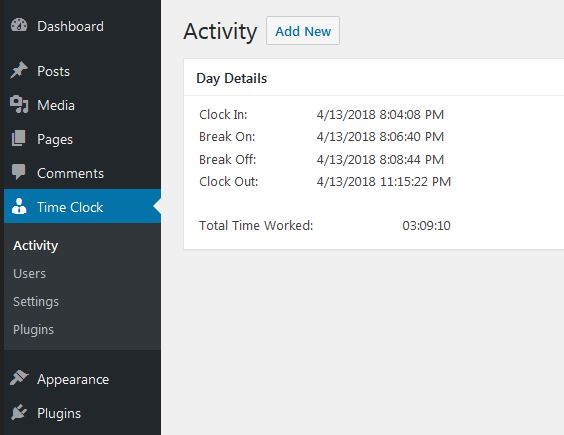Click the Dashboard gauge icon
This screenshot has height=435, width=564.
pos(19,26)
